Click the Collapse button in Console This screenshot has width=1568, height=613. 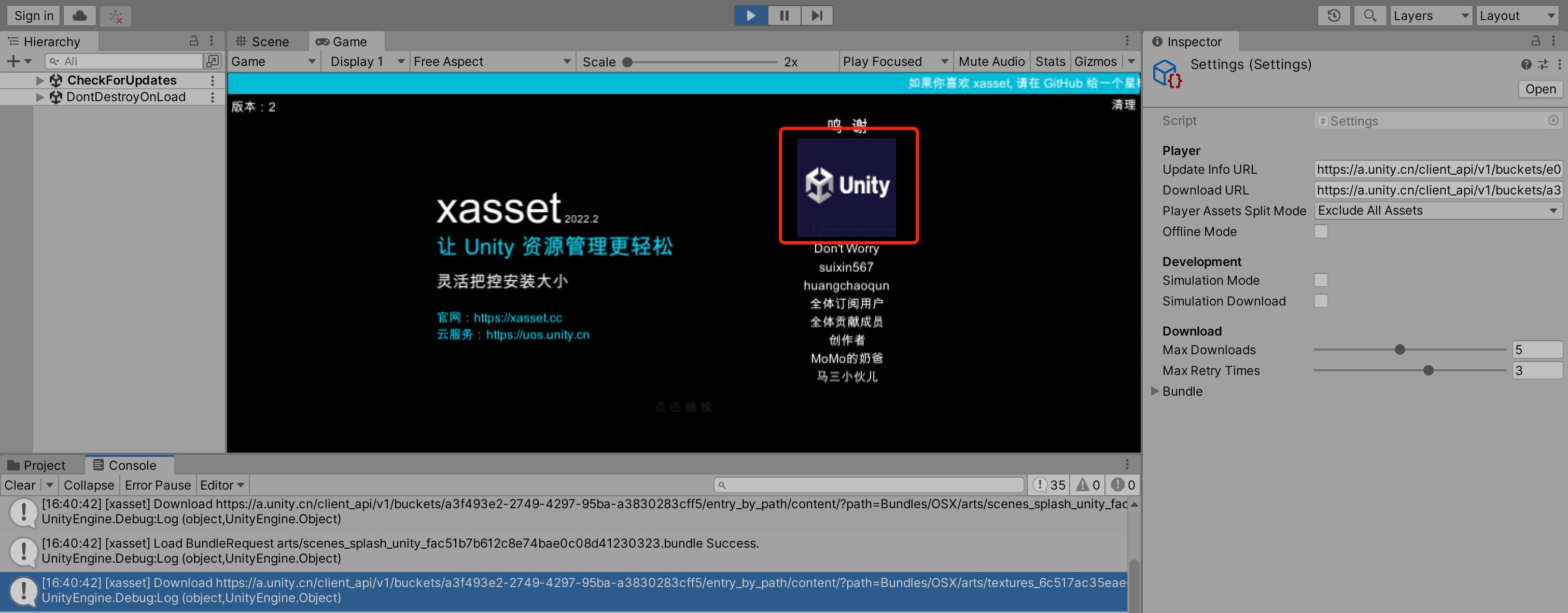point(89,485)
